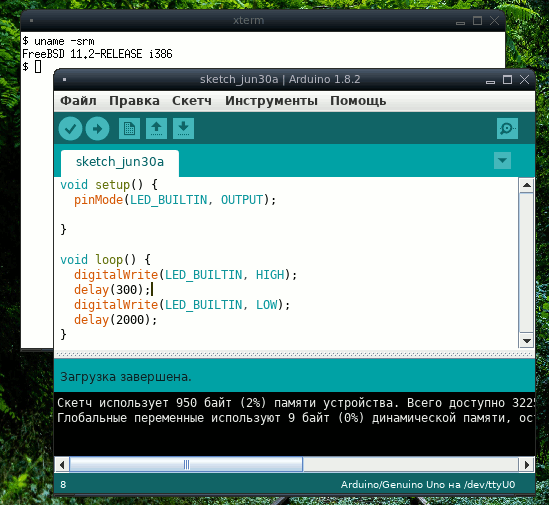Click the xterm window menu dot in title bar
Screen dimensions: 549x505
tap(32, 21)
